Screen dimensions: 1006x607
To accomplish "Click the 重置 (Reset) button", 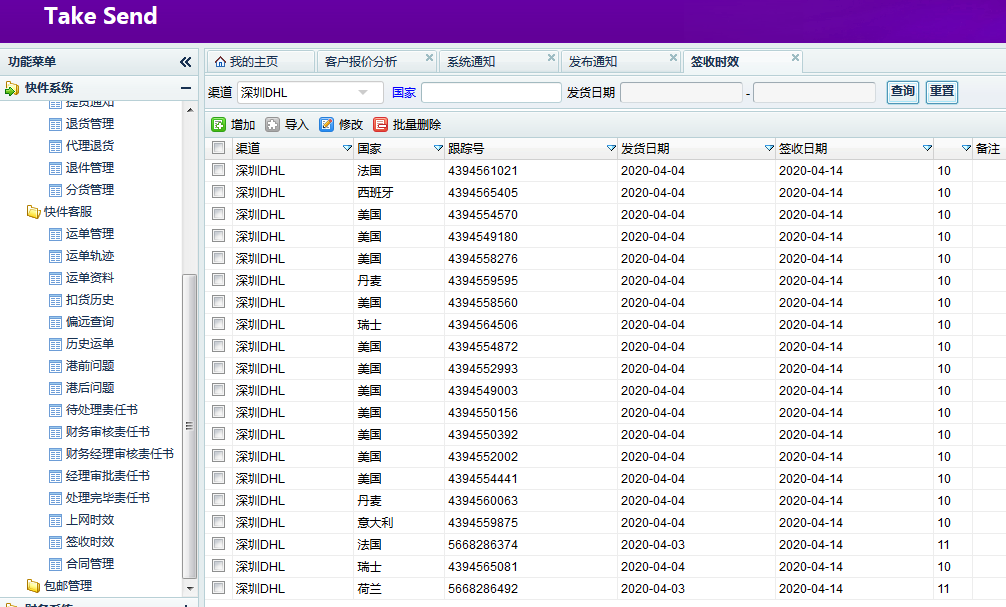I will click(x=941, y=92).
